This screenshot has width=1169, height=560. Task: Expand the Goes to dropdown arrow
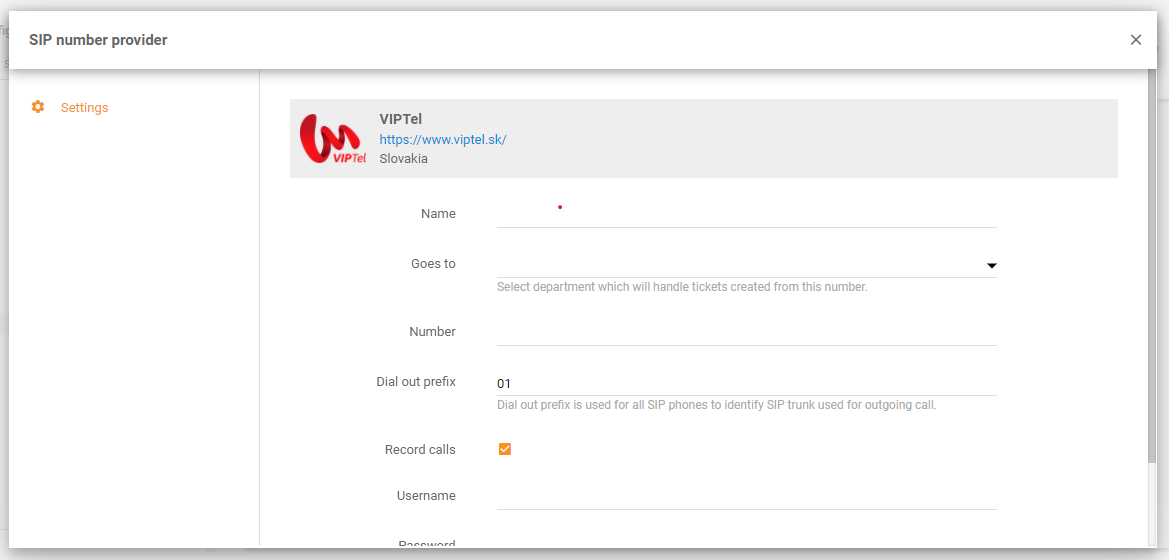pyautogui.click(x=991, y=266)
